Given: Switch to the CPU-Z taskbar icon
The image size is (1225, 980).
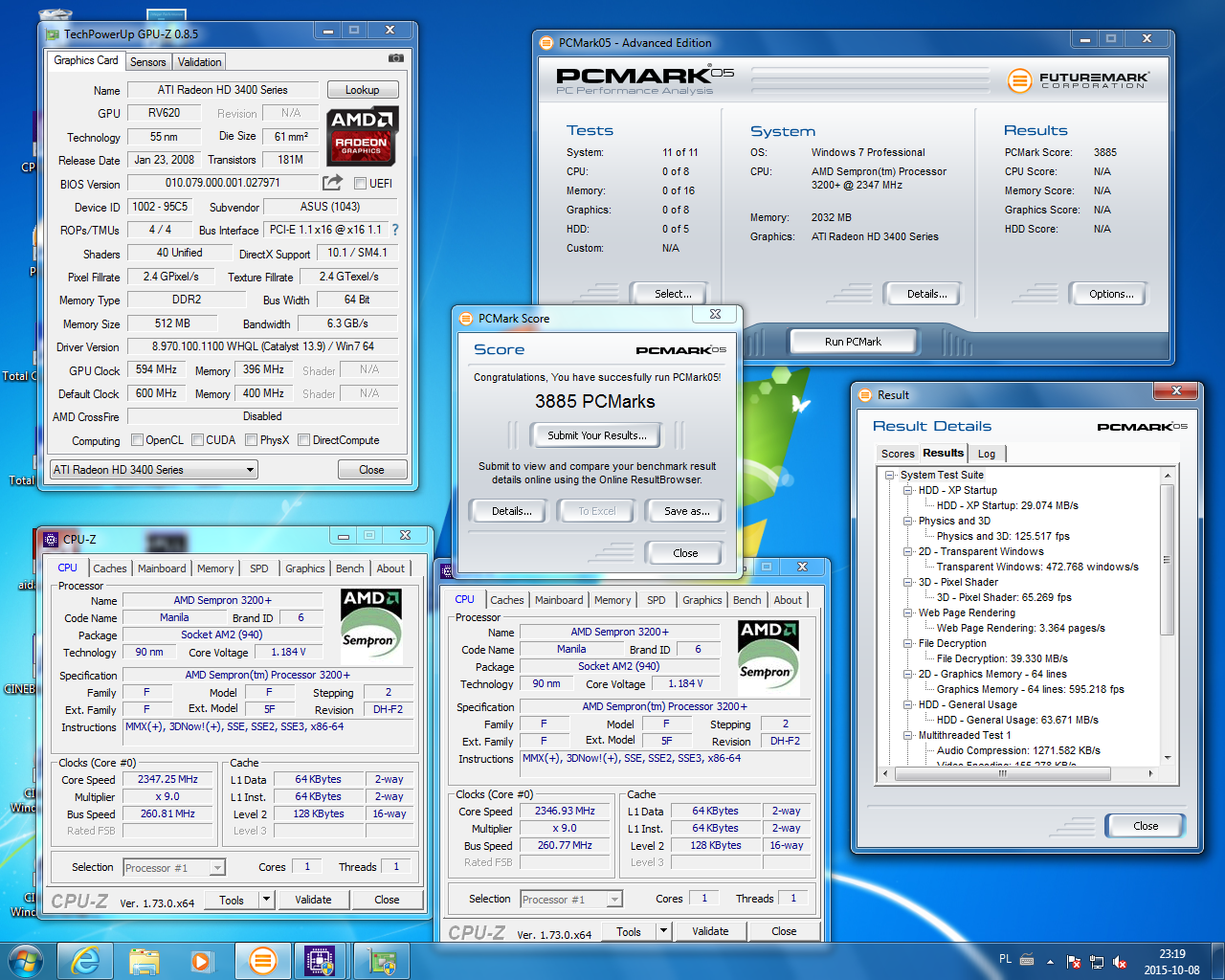Looking at the screenshot, I should click(321, 961).
